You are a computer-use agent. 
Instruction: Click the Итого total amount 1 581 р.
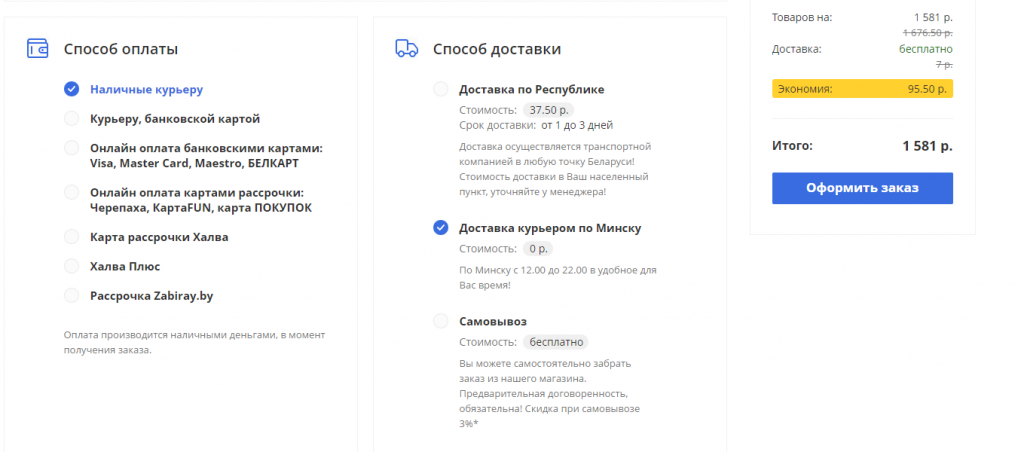pos(926,146)
